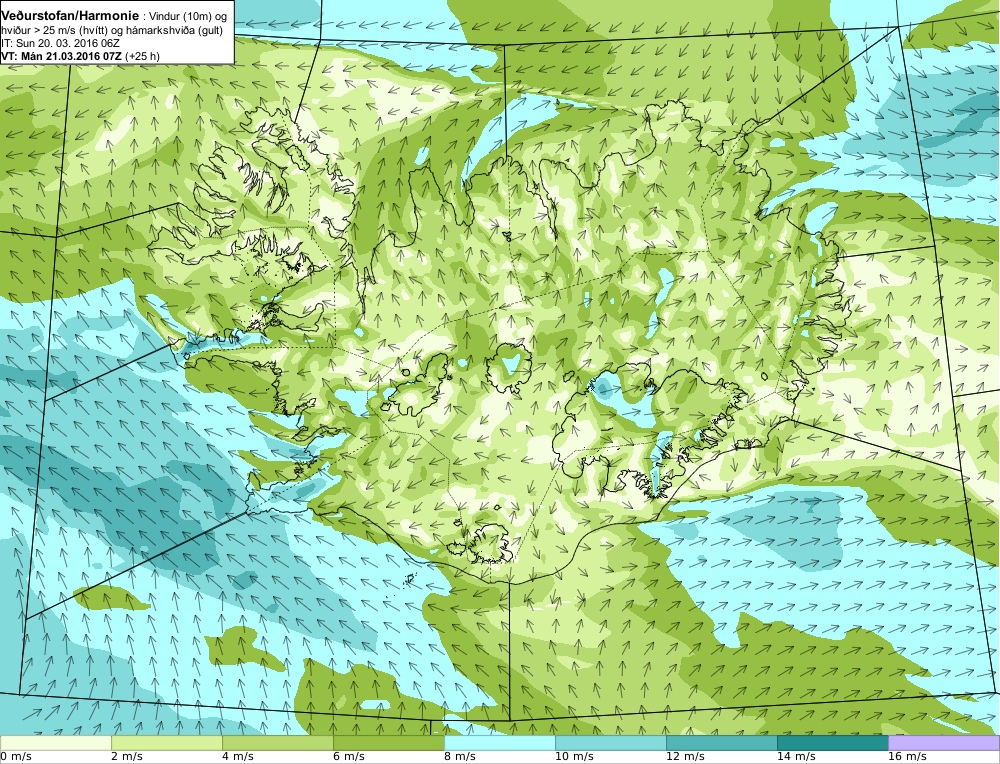
Task: Click the 'hviður > 25 m/s' legend line
Action: [x=112, y=30]
